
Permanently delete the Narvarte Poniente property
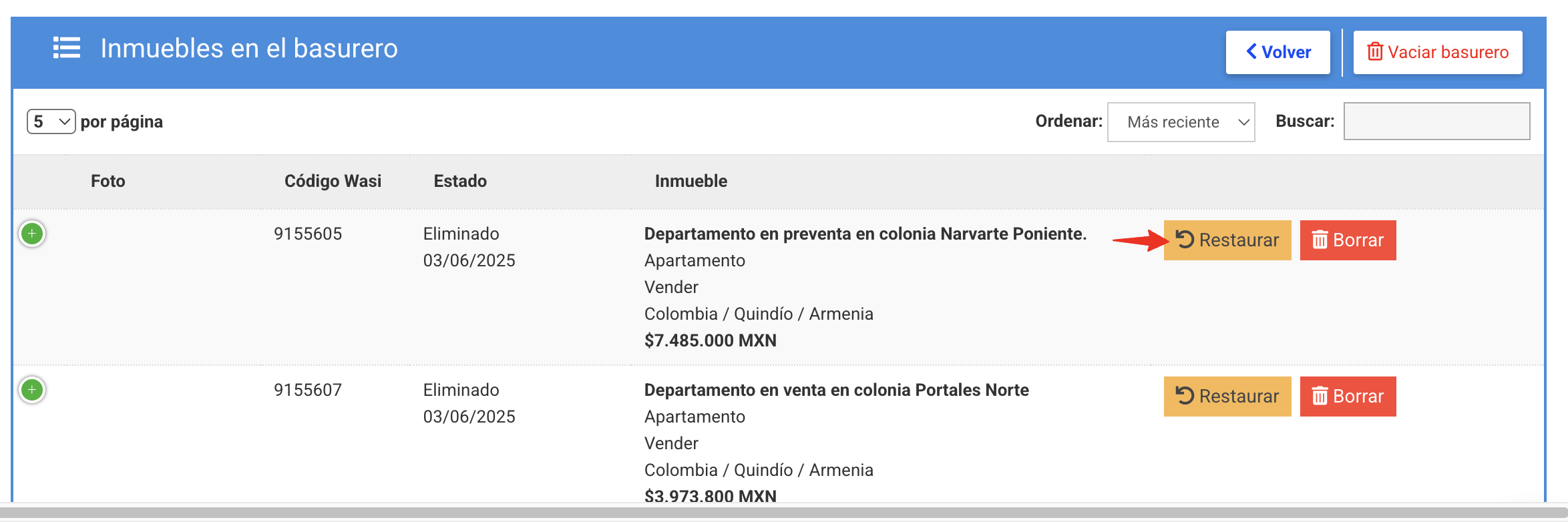point(1348,240)
